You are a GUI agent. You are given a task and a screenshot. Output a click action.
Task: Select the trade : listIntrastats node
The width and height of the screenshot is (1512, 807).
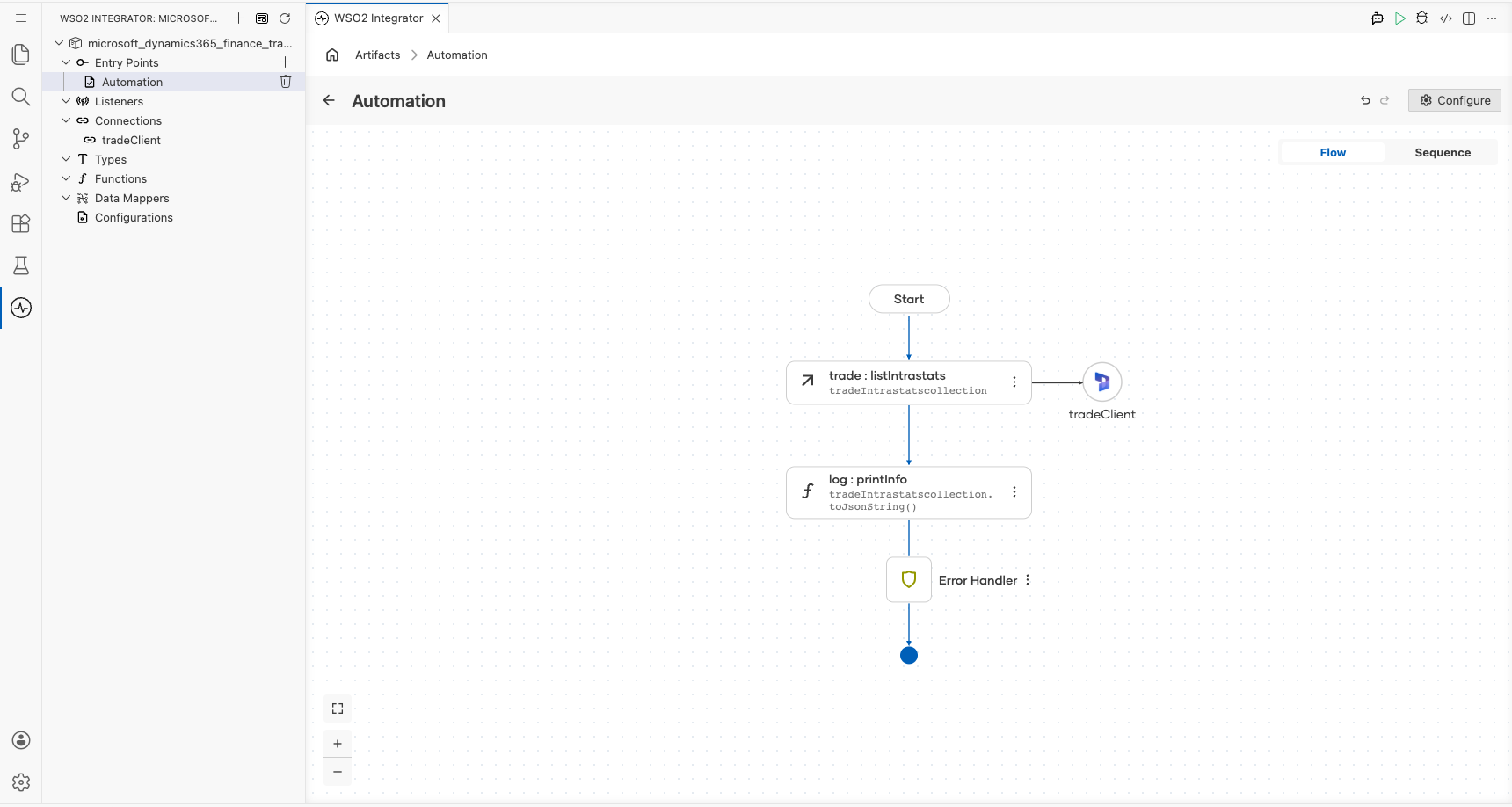(909, 382)
